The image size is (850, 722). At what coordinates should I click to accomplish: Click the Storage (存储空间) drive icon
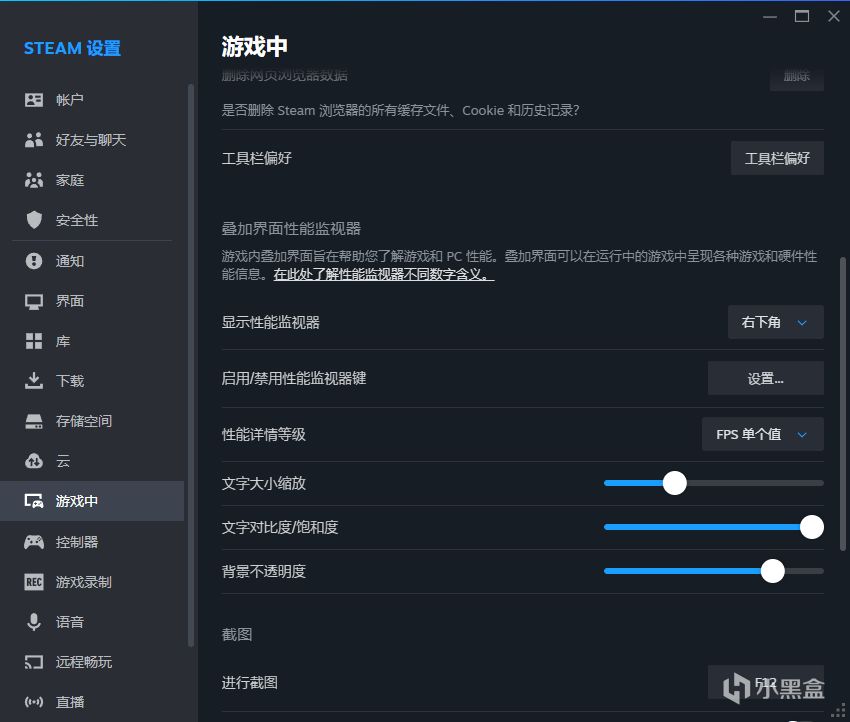pyautogui.click(x=34, y=421)
